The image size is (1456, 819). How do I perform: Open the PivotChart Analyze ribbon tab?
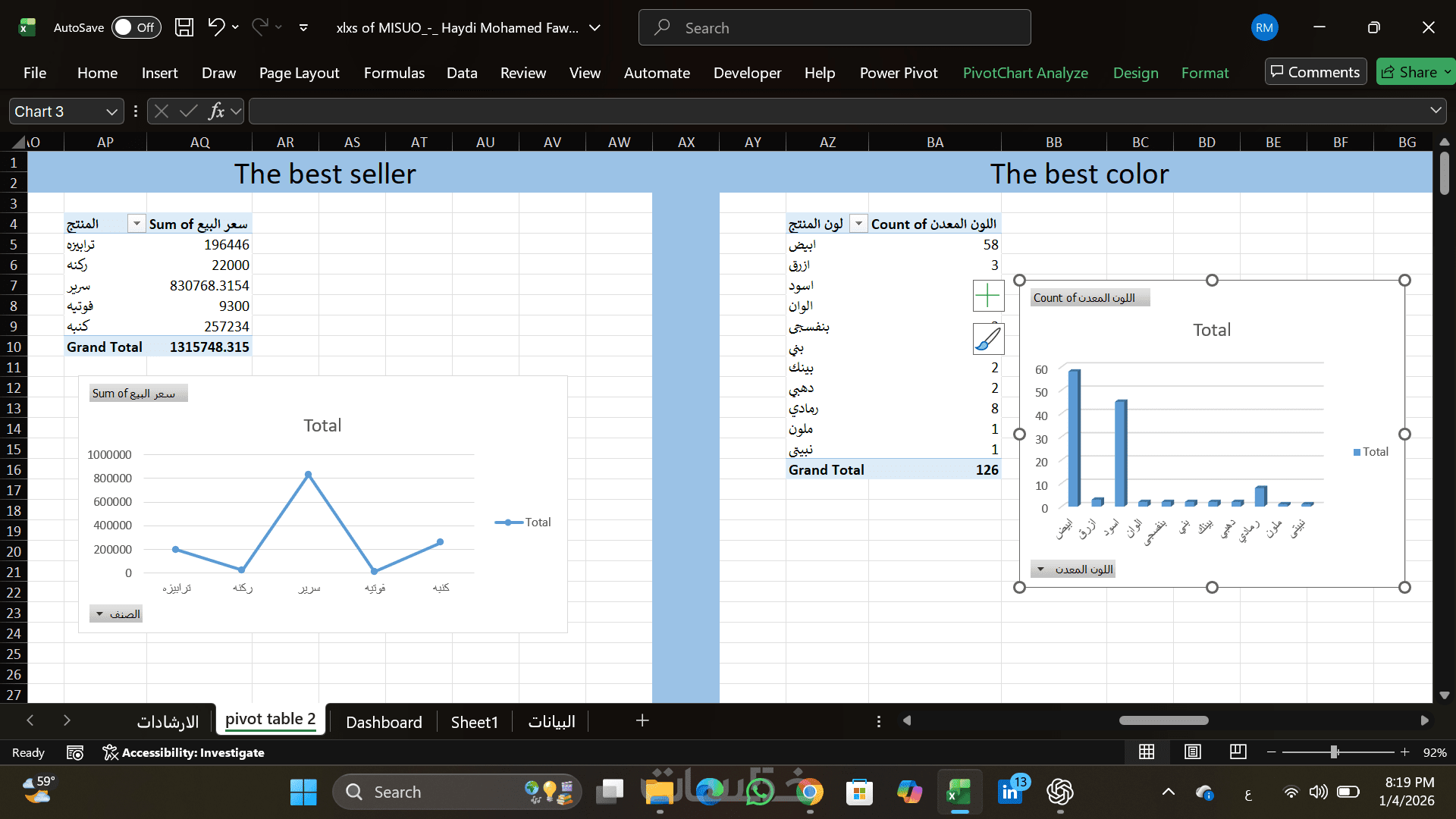click(x=1025, y=73)
